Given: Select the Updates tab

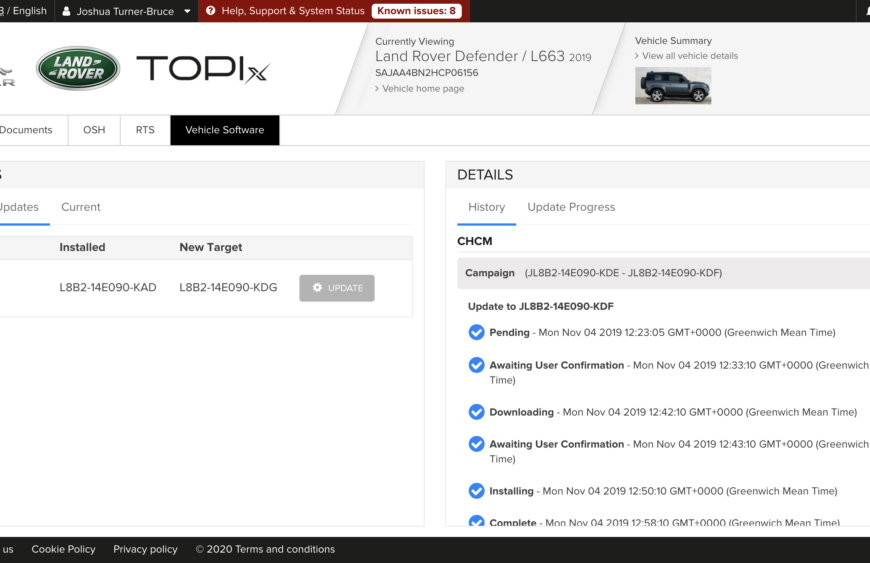Looking at the screenshot, I should 19,207.
